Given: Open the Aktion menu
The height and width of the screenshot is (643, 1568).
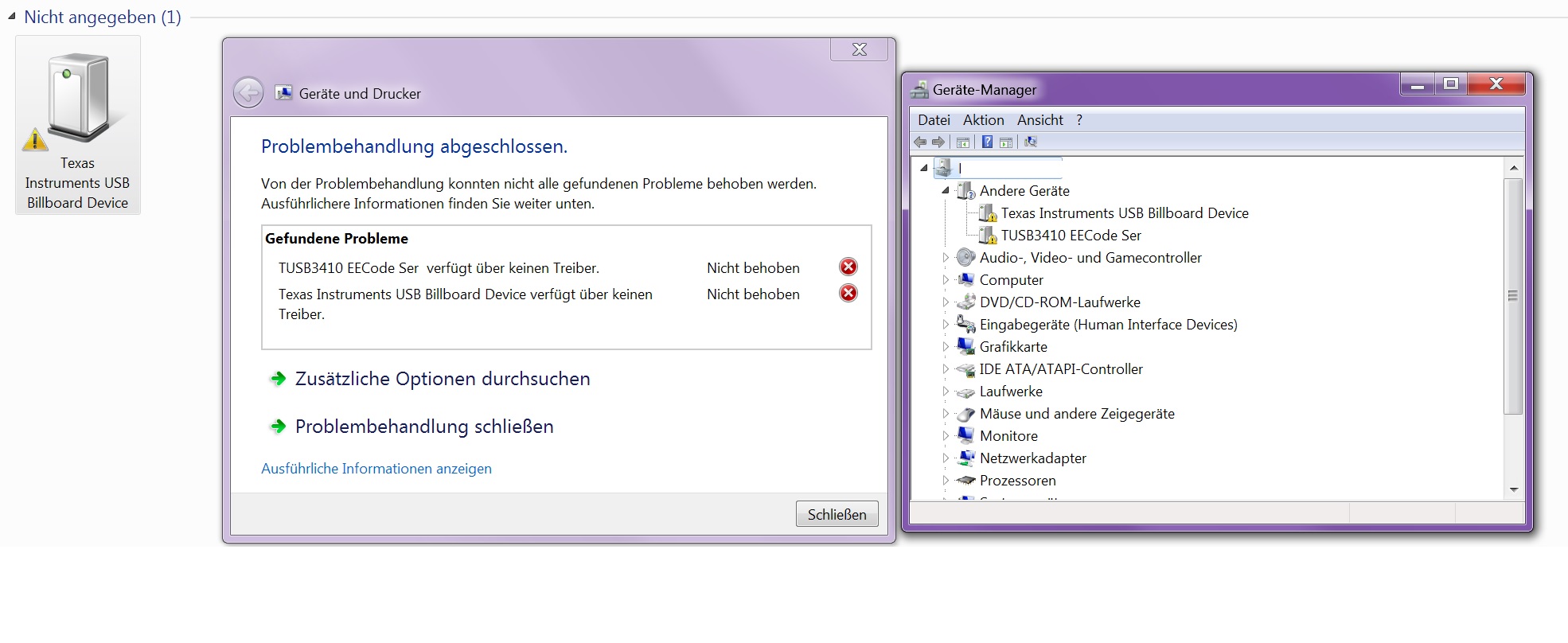Looking at the screenshot, I should pyautogui.click(x=983, y=120).
